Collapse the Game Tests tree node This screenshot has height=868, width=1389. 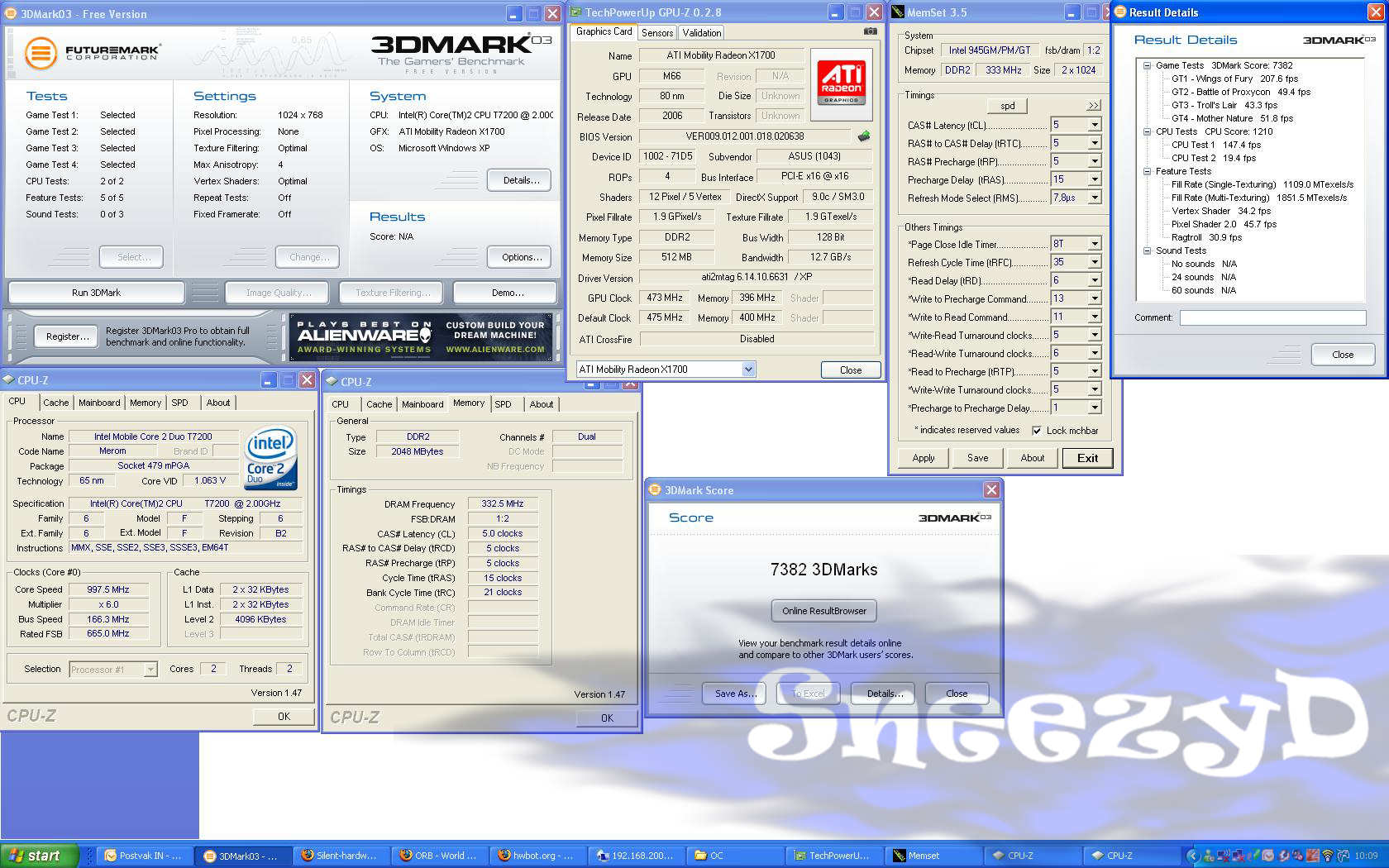point(1147,65)
